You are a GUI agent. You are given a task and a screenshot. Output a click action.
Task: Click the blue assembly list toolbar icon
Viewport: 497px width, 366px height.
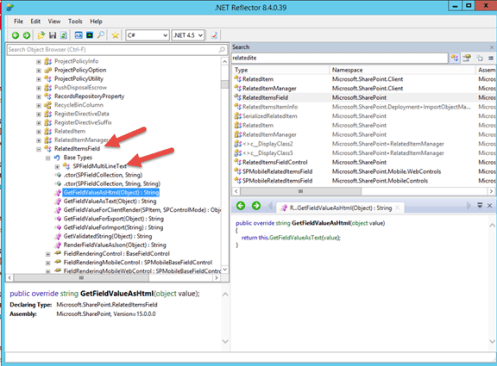(78, 35)
